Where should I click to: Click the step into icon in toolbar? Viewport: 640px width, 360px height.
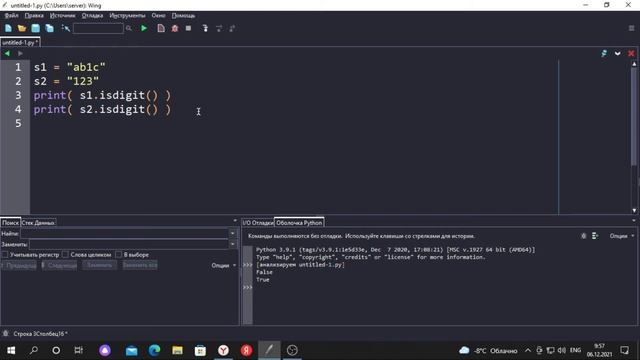point(205,28)
